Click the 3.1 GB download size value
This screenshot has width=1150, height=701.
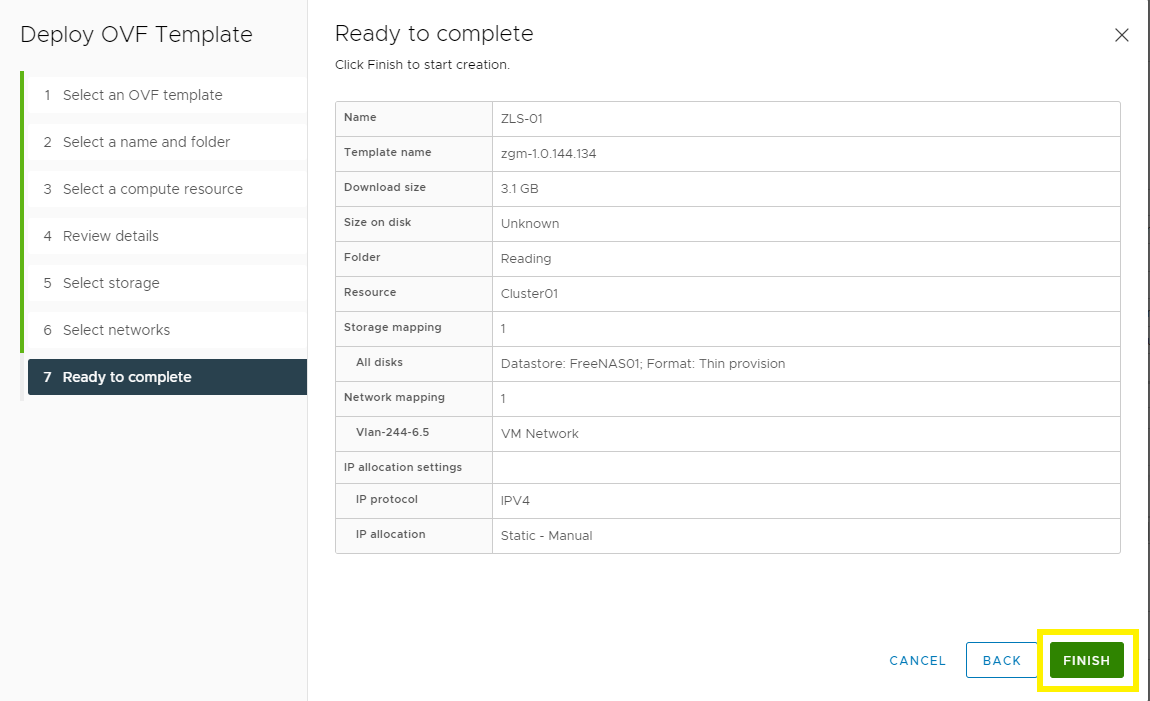click(520, 189)
